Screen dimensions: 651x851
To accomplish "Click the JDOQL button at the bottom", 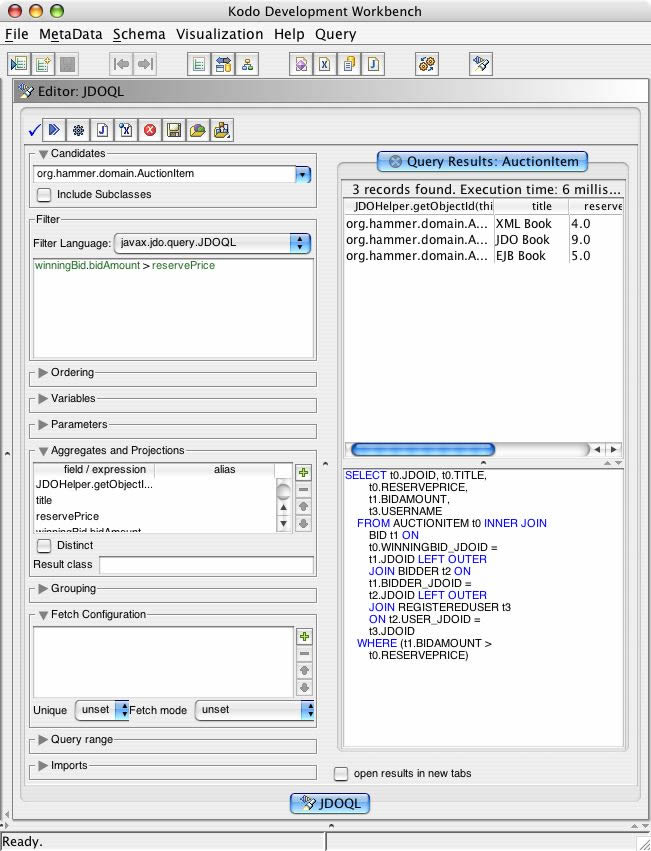I will pyautogui.click(x=330, y=803).
